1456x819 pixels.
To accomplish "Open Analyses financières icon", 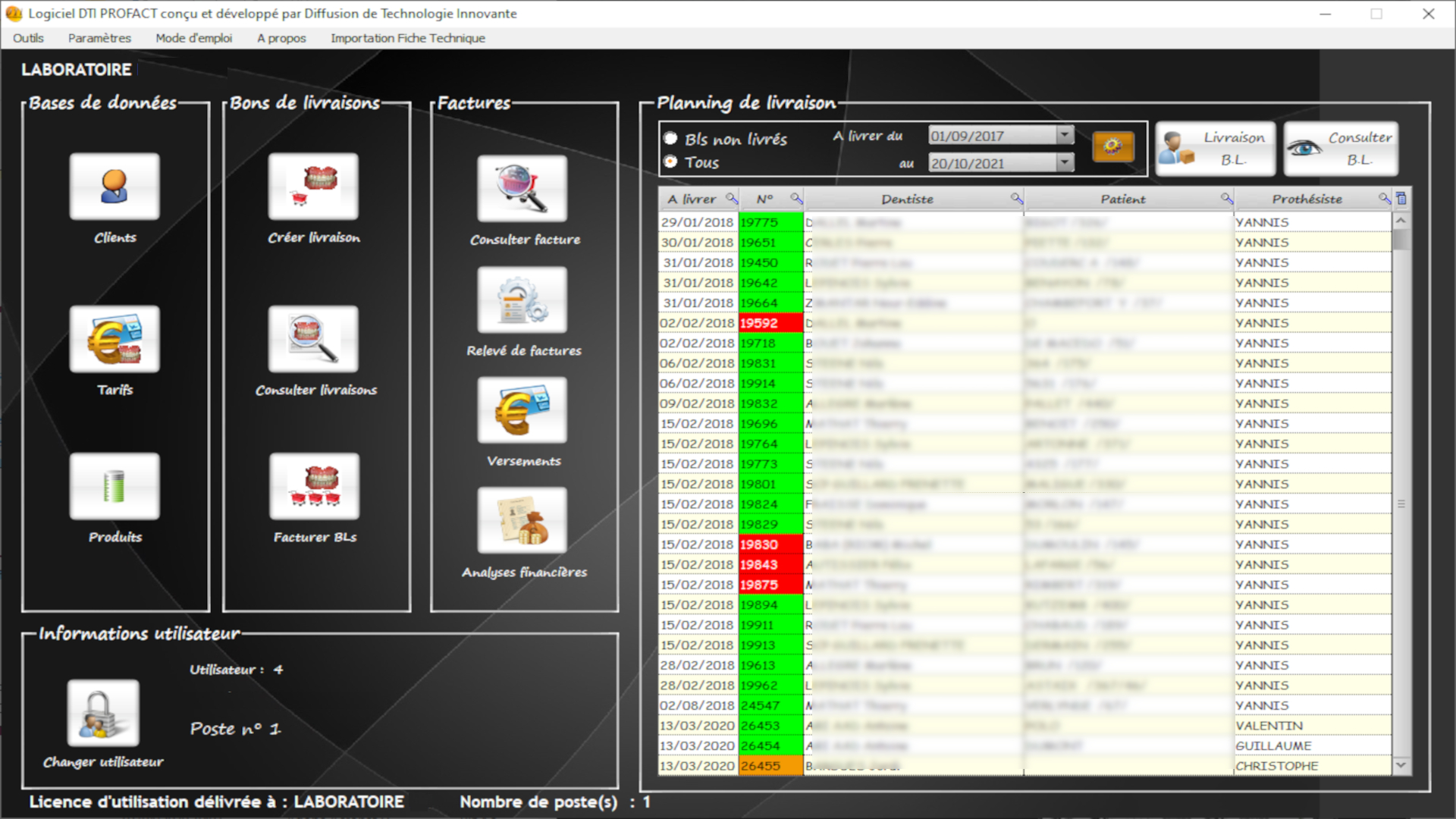I will point(522,520).
